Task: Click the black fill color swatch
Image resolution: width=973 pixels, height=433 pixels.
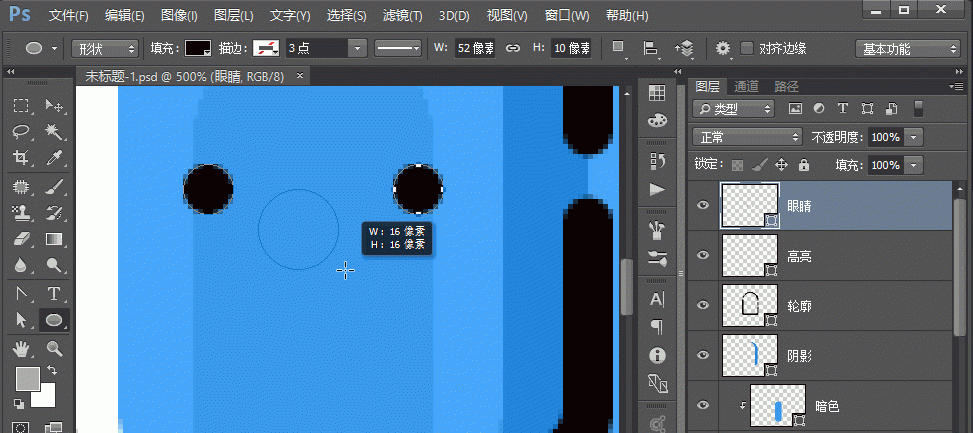Action: [198, 48]
